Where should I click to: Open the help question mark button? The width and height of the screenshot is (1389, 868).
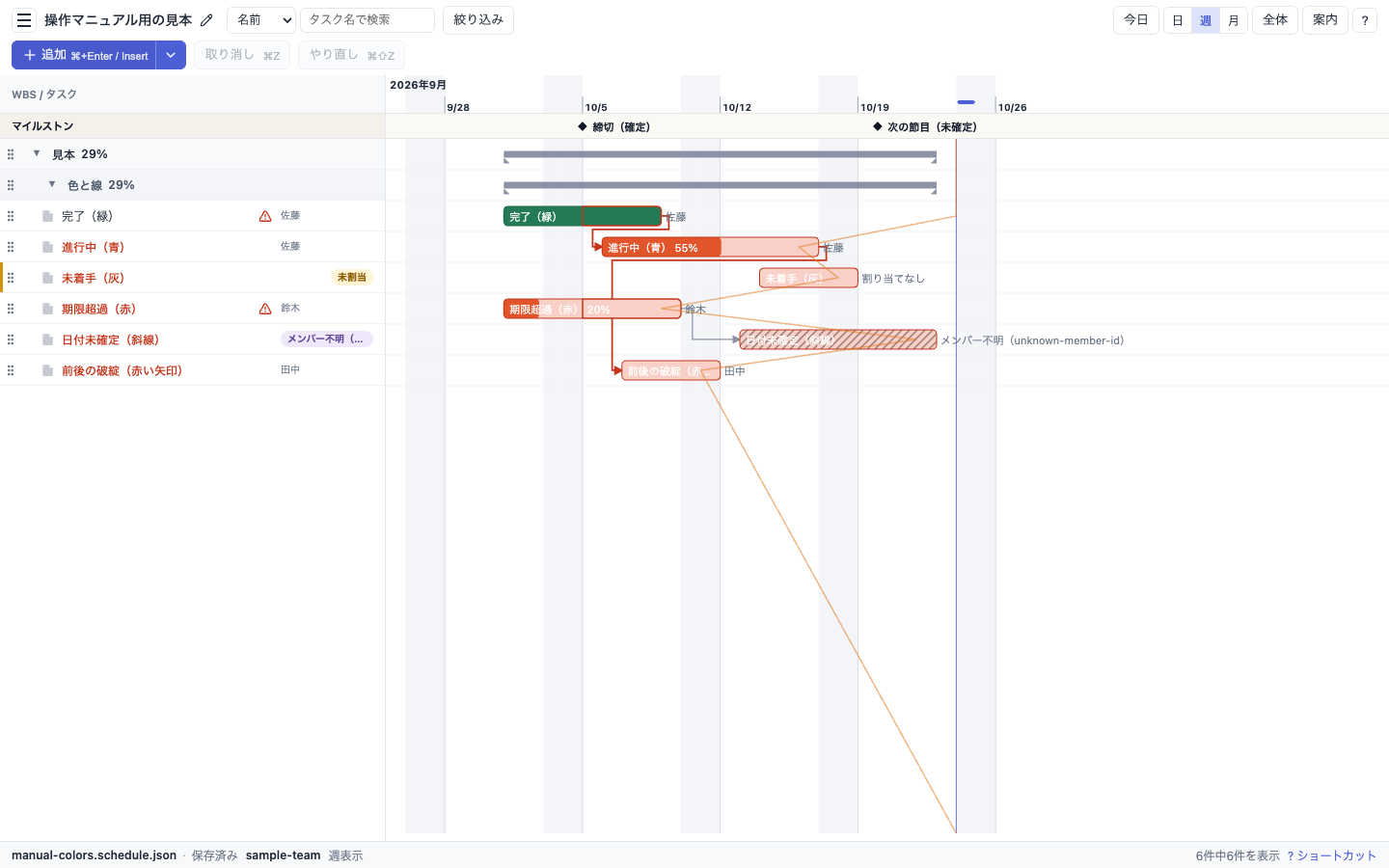click(x=1365, y=20)
